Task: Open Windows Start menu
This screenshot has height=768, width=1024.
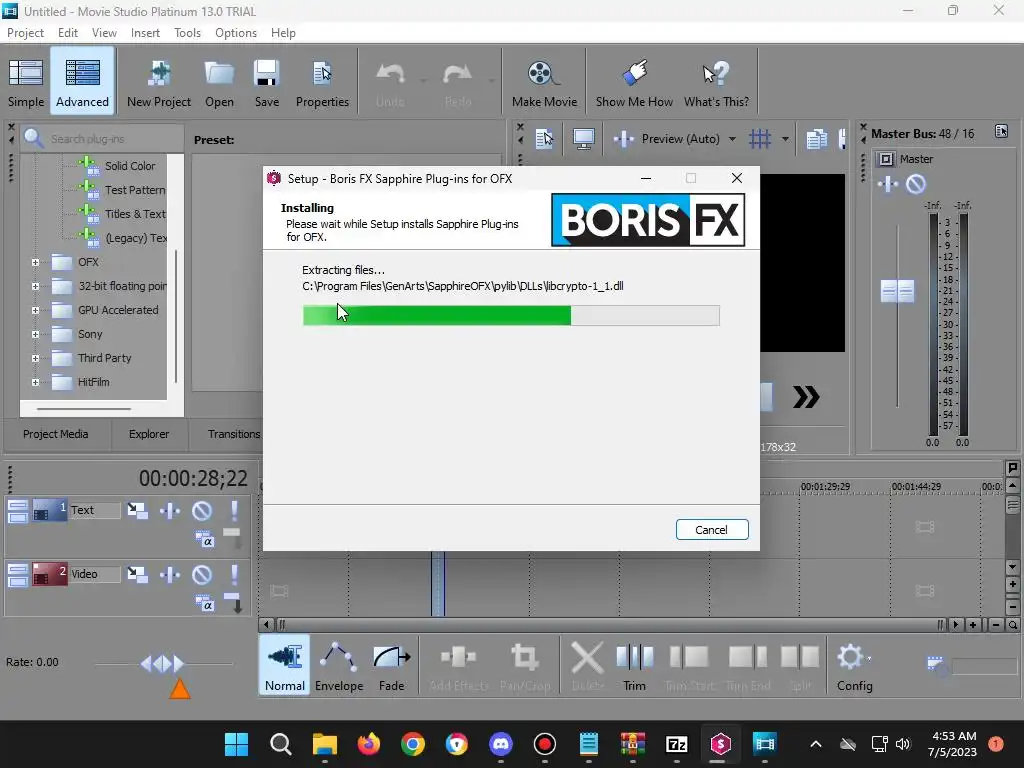Action: 236,744
